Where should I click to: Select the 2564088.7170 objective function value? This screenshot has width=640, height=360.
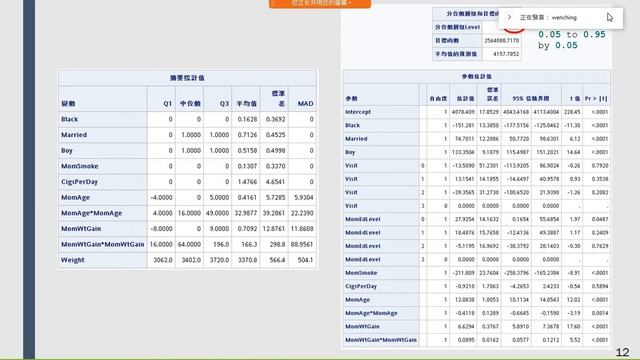pyautogui.click(x=502, y=40)
